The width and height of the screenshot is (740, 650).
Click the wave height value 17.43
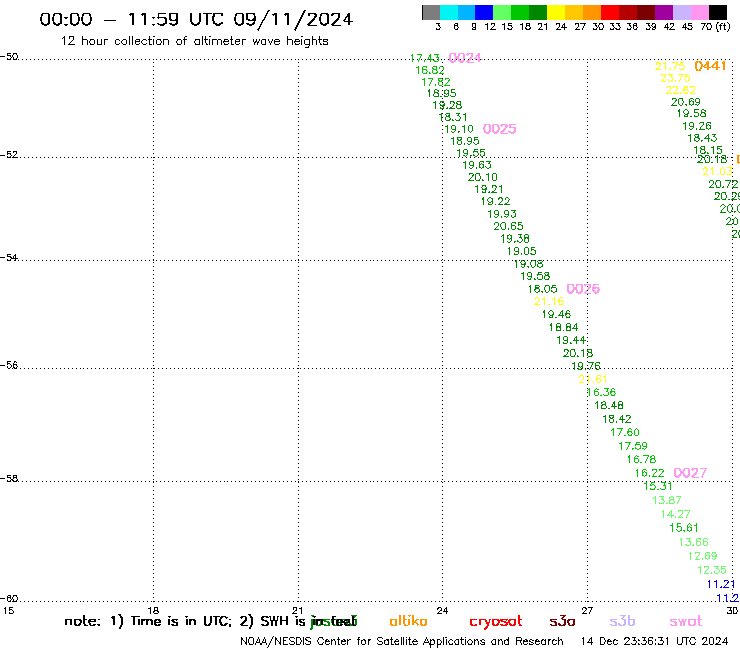(x=424, y=58)
